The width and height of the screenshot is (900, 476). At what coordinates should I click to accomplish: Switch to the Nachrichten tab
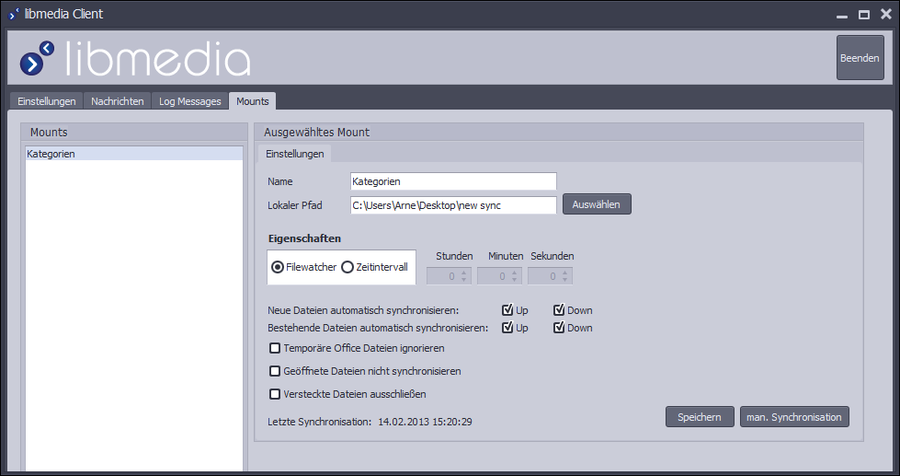pos(118,101)
